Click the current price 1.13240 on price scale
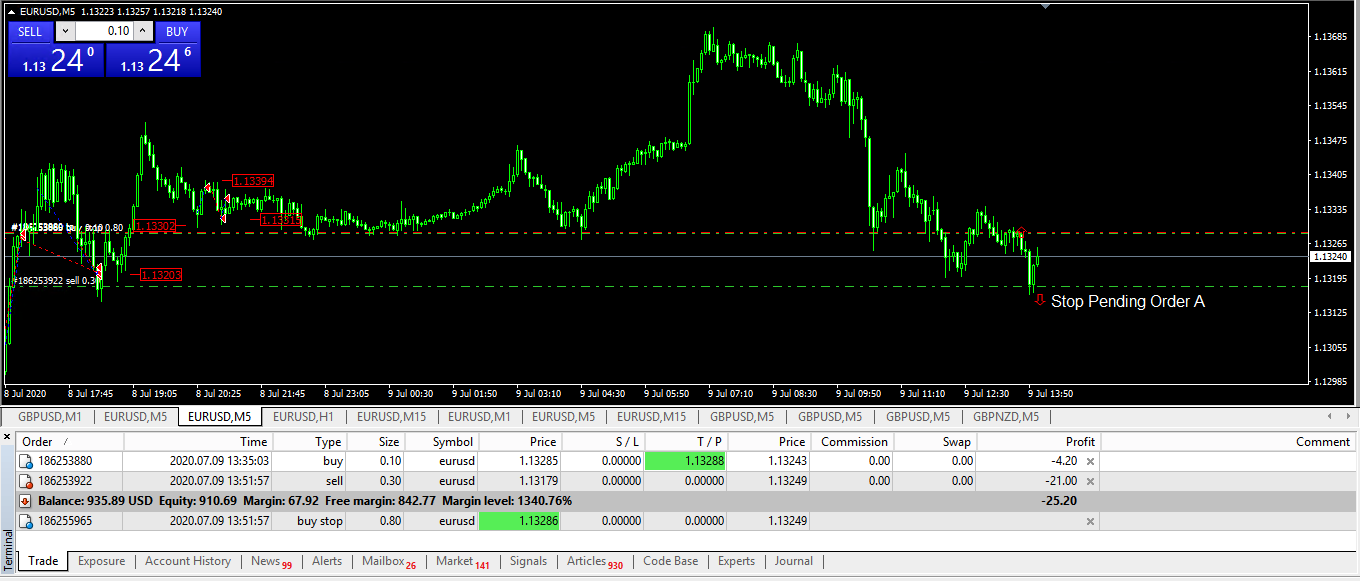 click(x=1333, y=257)
